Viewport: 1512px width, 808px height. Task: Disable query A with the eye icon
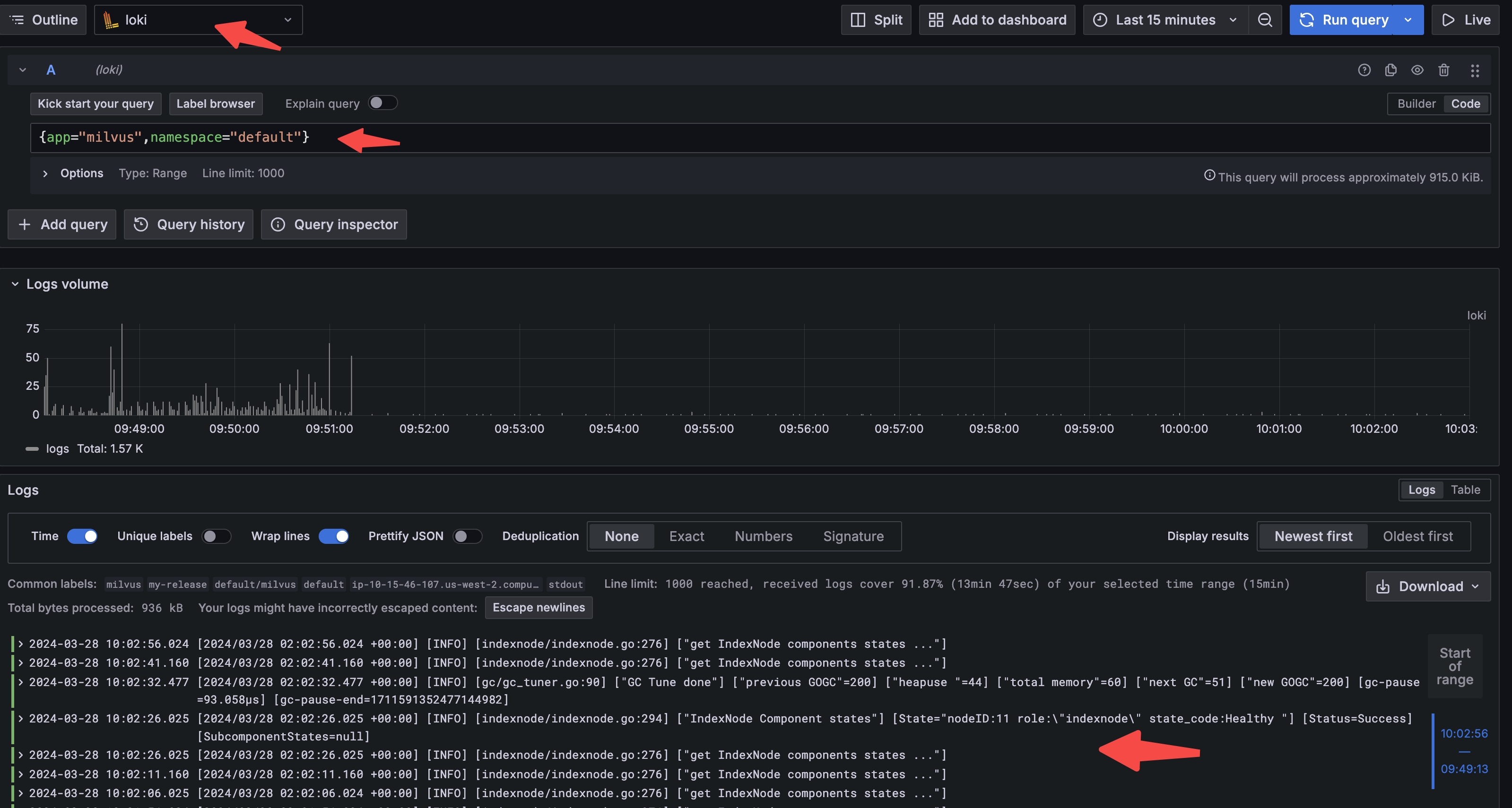[x=1417, y=70]
